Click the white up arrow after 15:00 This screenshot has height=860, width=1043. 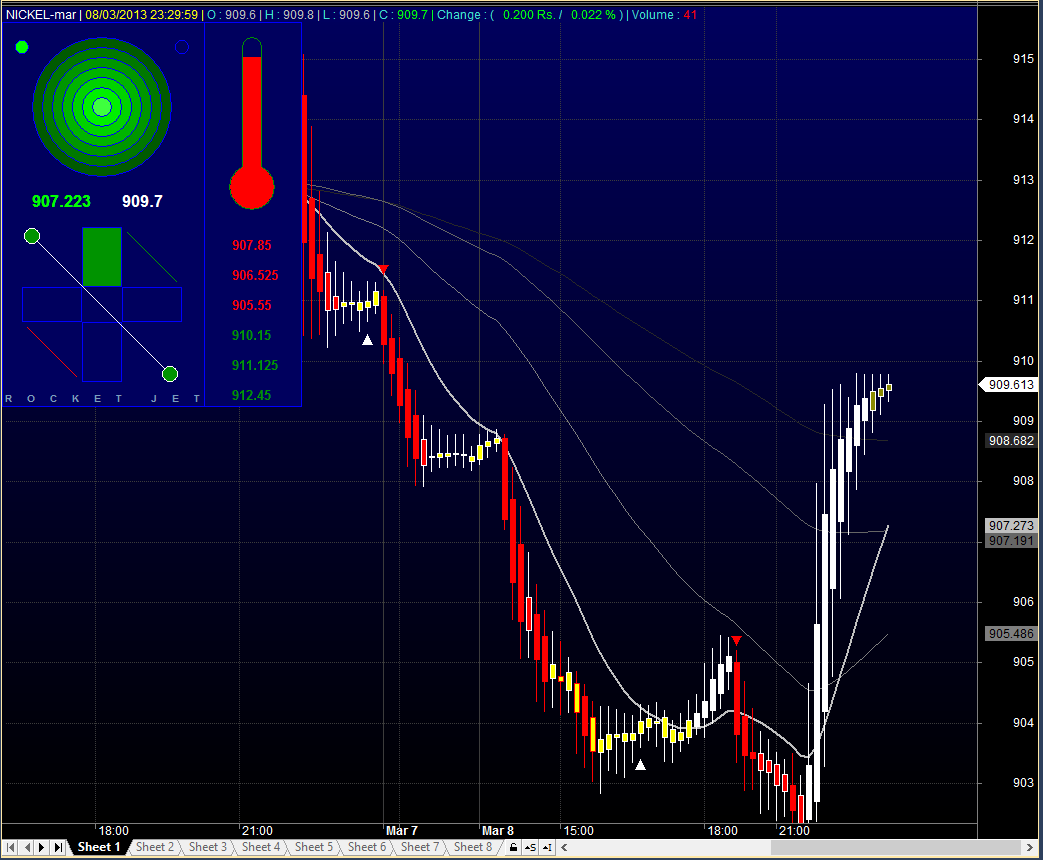pyautogui.click(x=640, y=765)
